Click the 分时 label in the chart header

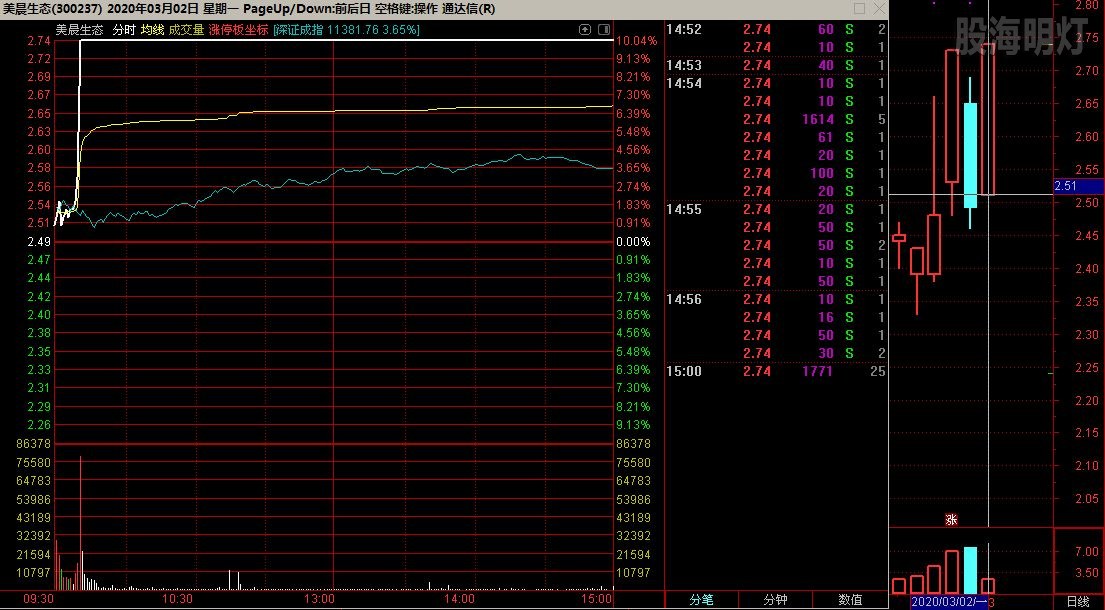(x=124, y=30)
